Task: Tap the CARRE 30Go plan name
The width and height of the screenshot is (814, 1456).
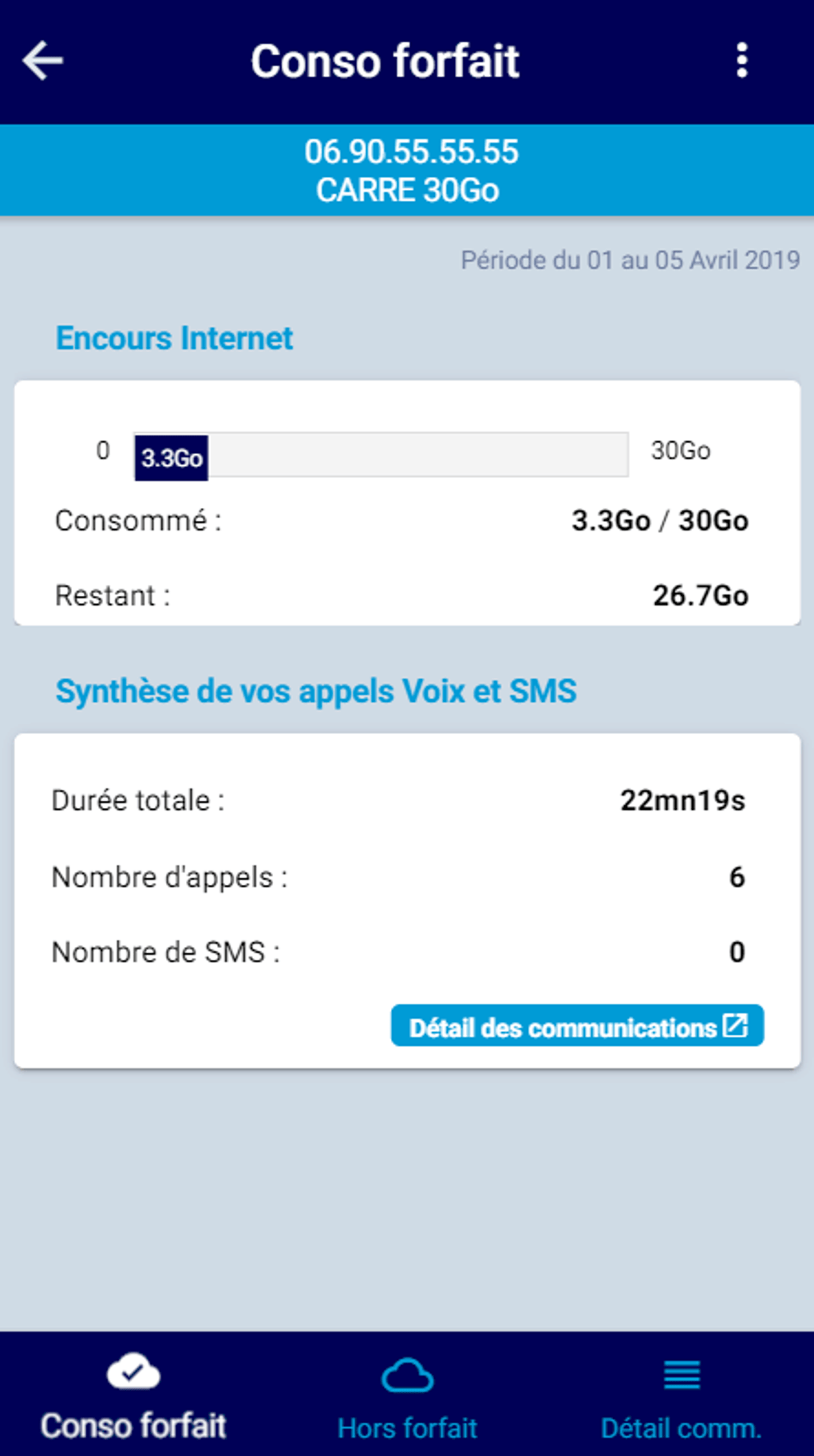Action: pos(407,191)
